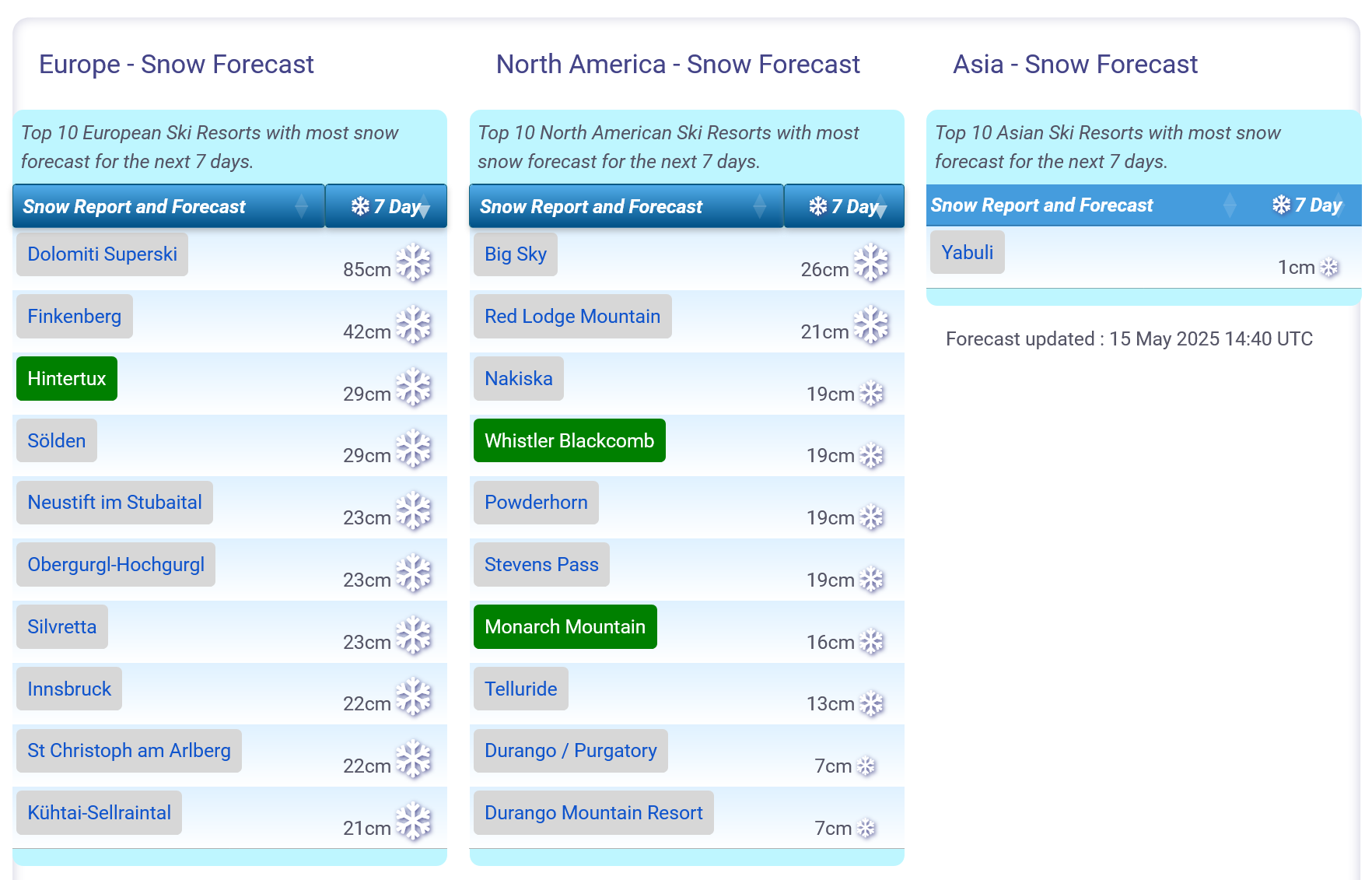
Task: Click snowflake icon in Telluride row
Action: [x=871, y=704]
